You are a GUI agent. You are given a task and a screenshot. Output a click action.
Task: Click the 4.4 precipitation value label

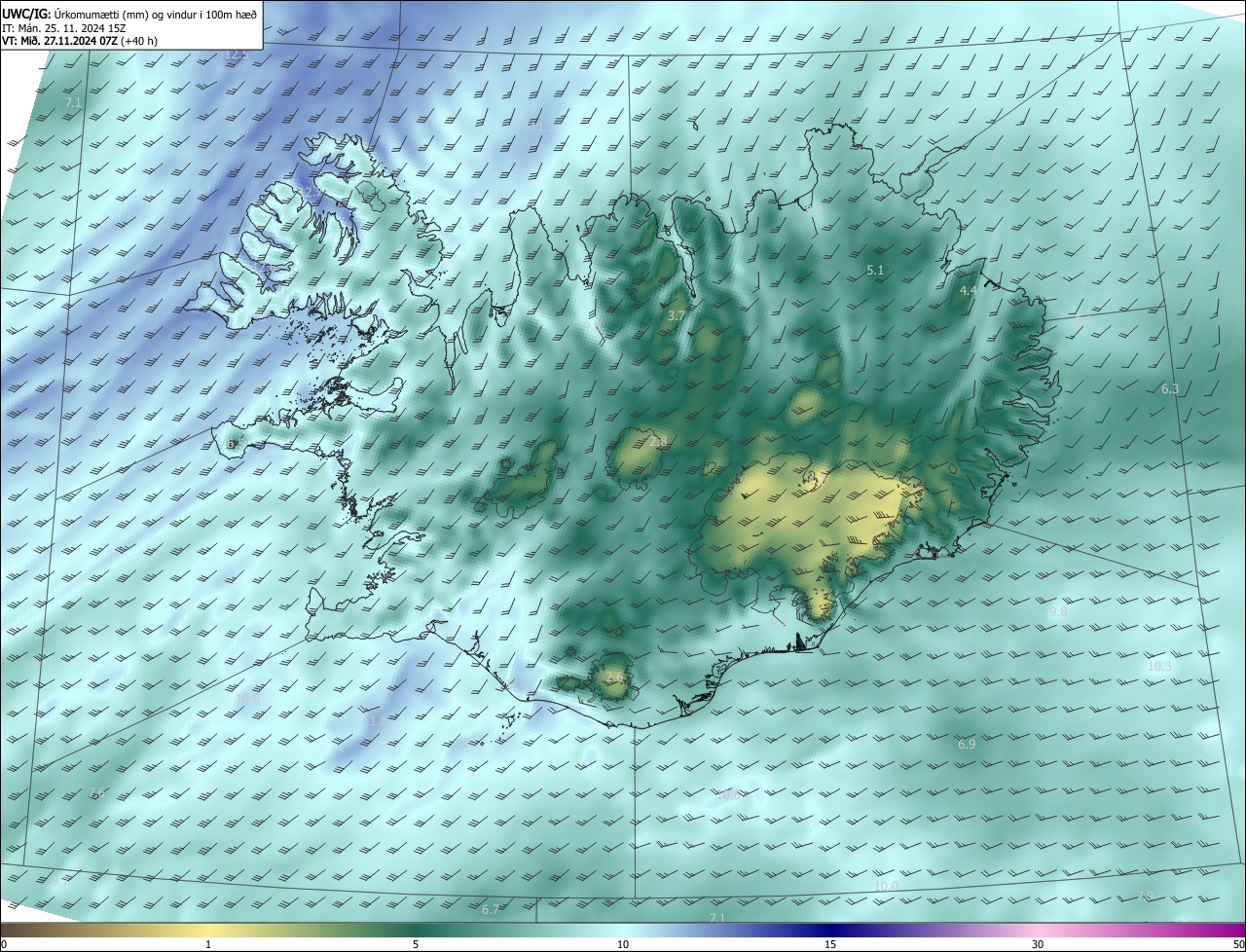click(968, 291)
